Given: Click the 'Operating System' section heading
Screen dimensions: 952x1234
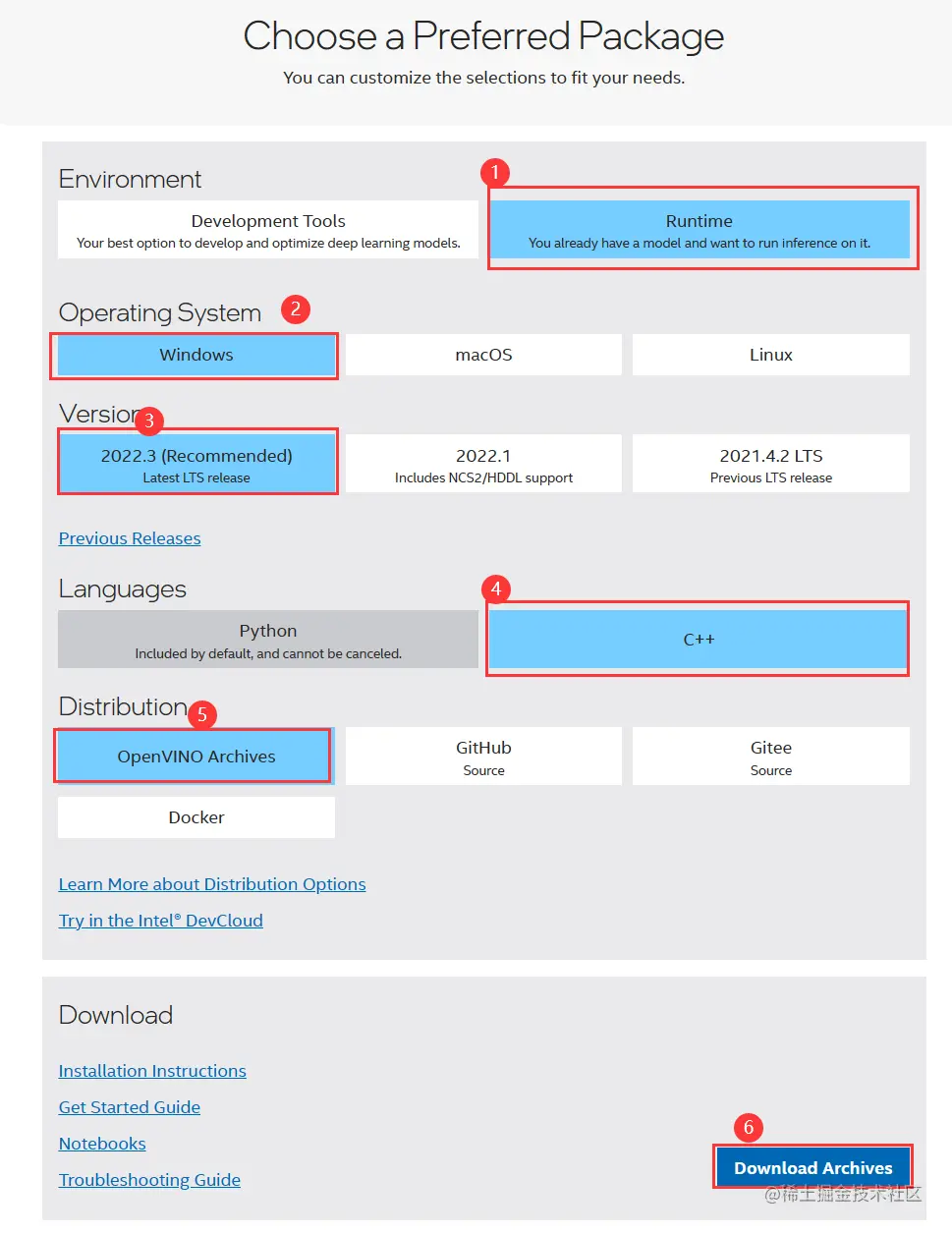Looking at the screenshot, I should [x=160, y=312].
